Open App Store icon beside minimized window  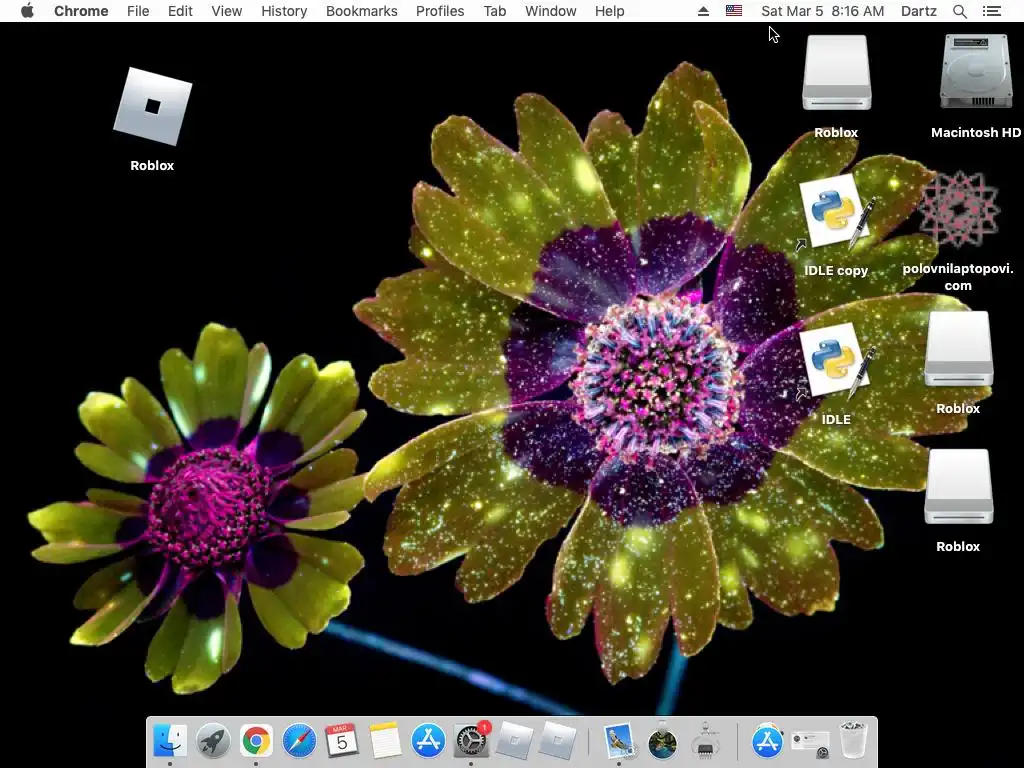(767, 741)
